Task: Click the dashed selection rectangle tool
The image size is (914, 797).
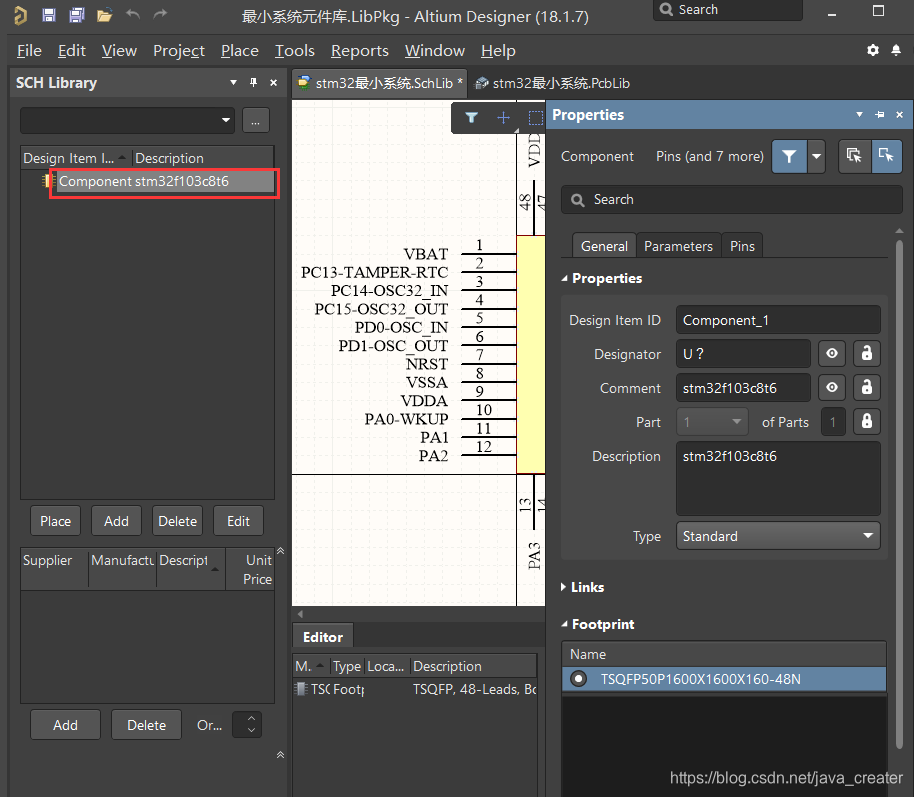Action: click(x=535, y=118)
